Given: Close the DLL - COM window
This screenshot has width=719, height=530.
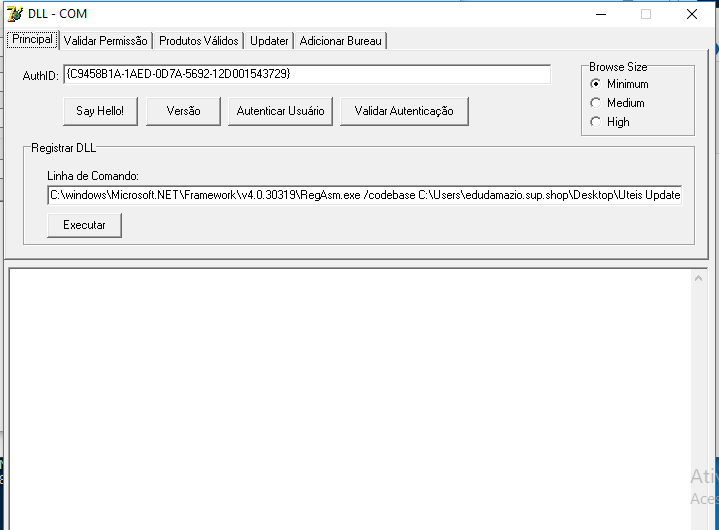Looking at the screenshot, I should click(692, 14).
